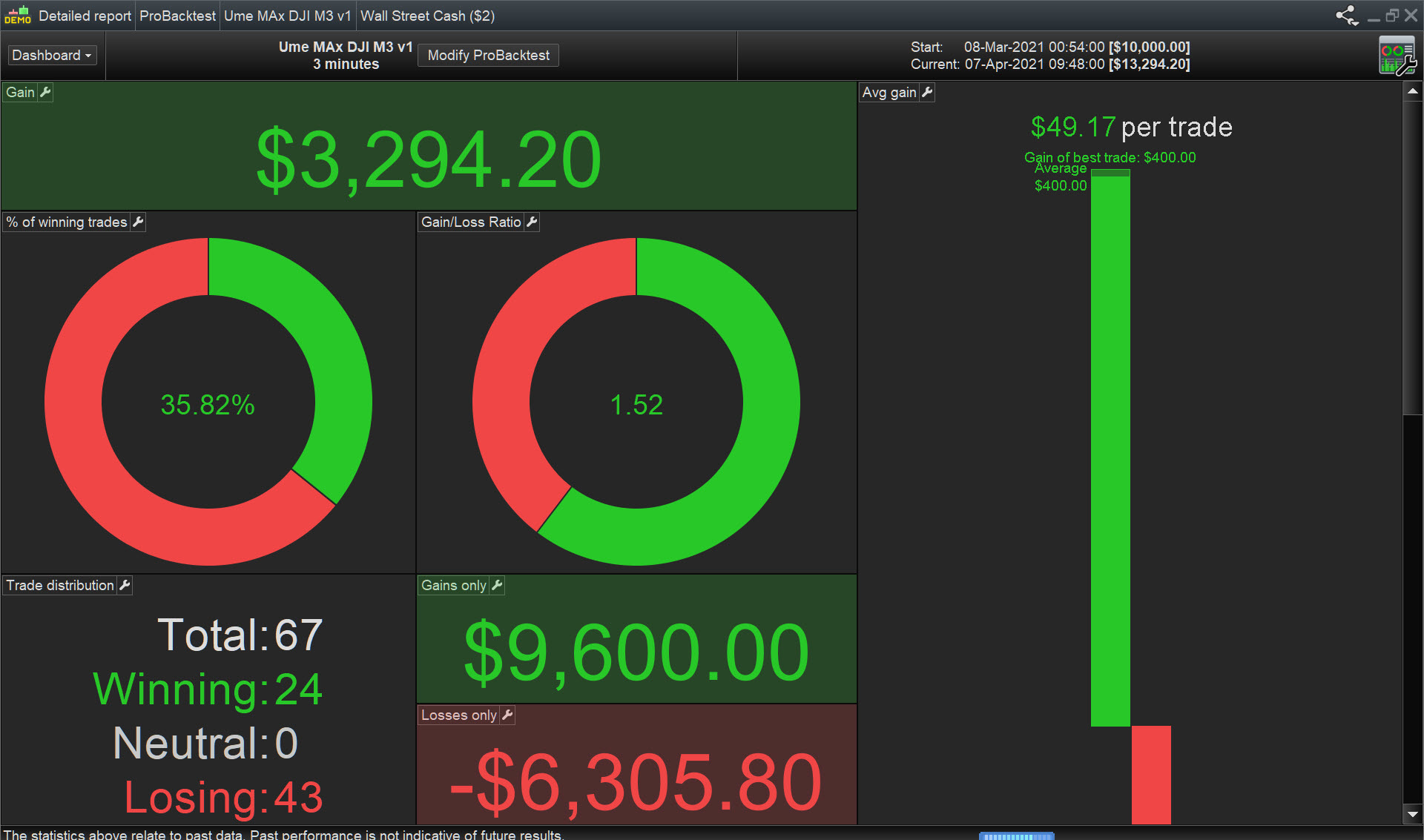Click the scrollbar down arrow
The width and height of the screenshot is (1424, 840).
(x=1413, y=814)
